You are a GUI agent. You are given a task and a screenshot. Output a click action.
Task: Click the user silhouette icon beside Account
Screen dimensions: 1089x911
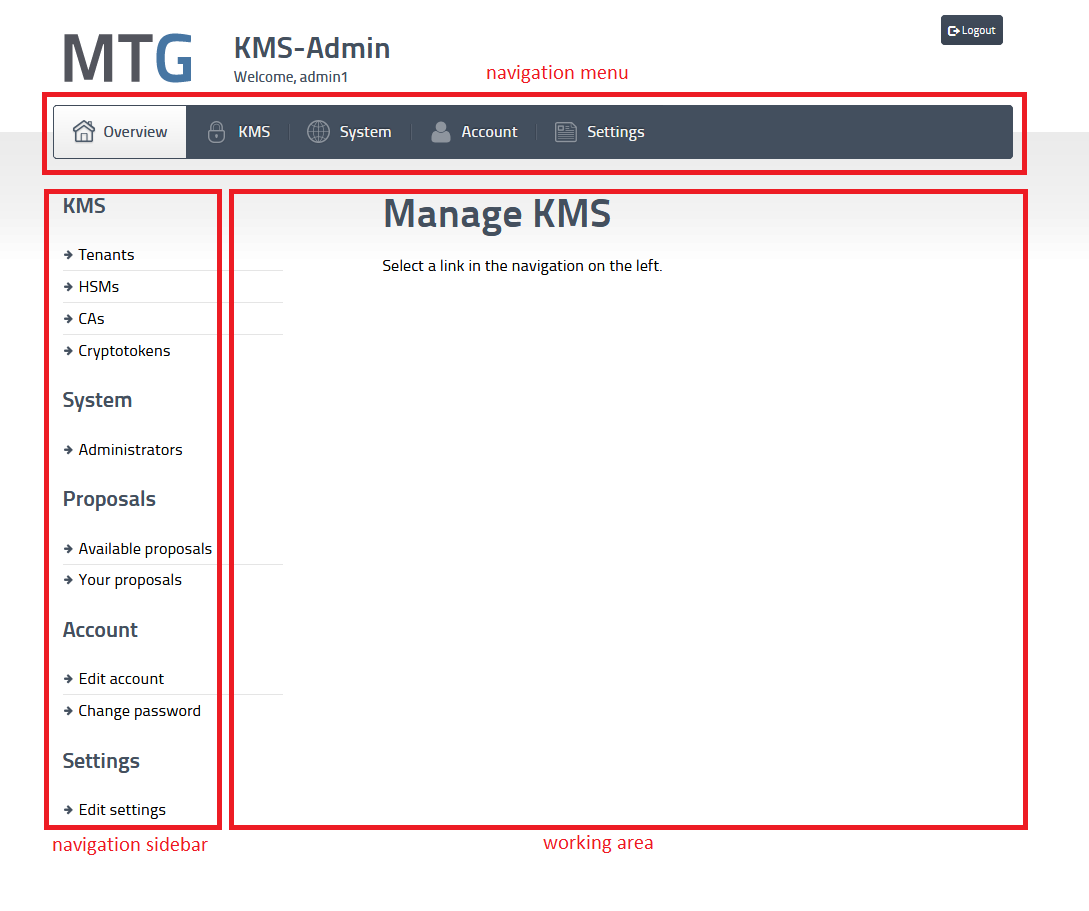coord(441,132)
